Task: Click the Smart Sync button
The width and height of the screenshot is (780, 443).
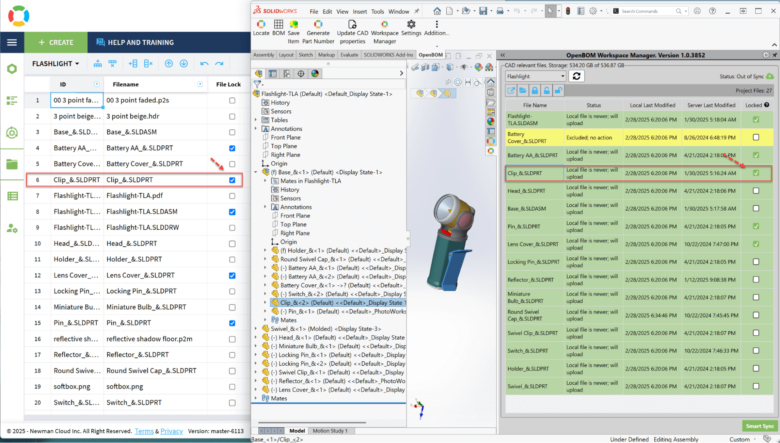Action: (759, 426)
